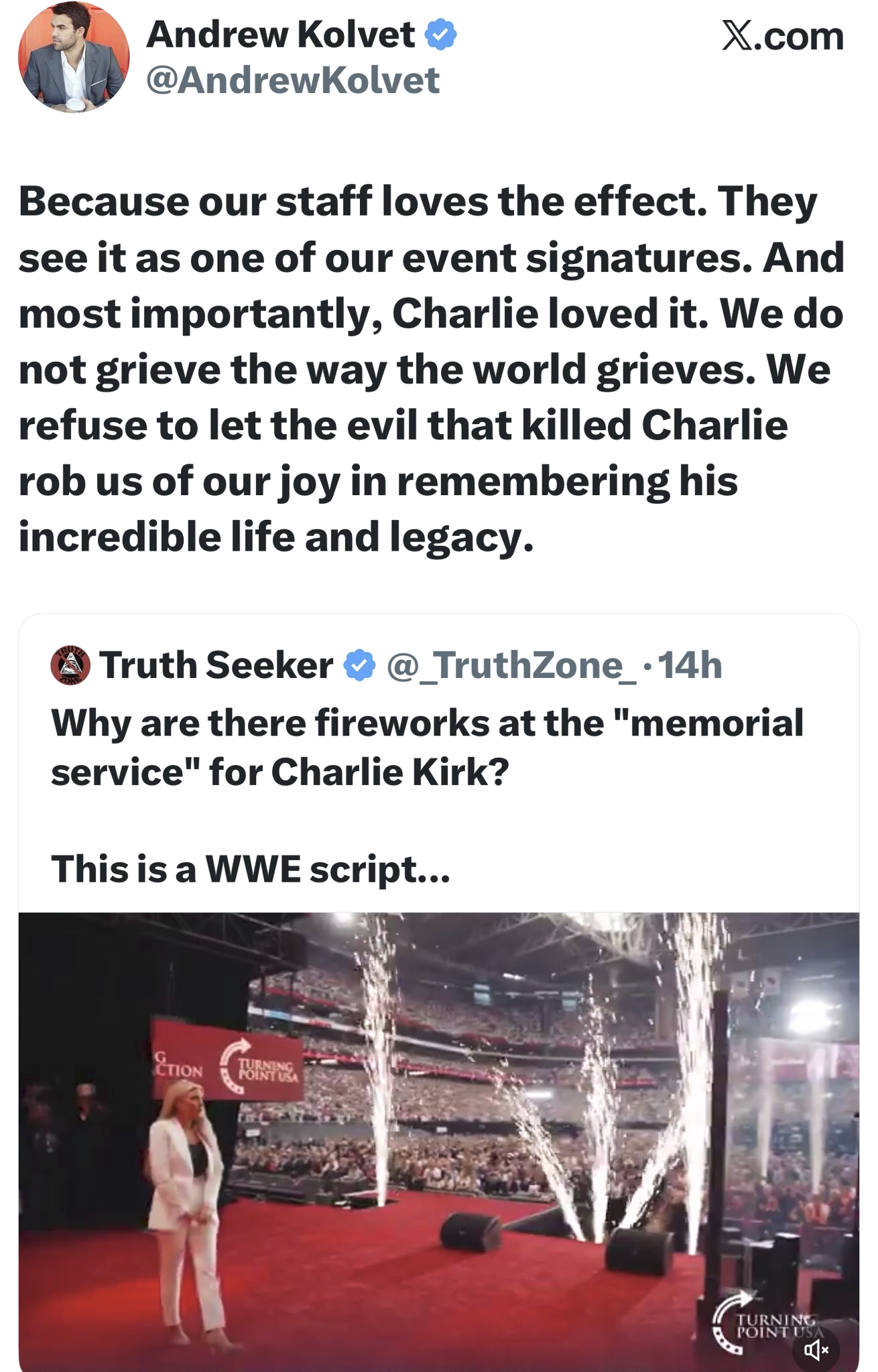
Task: Visit the @AndrewKolvet handle
Action: point(292,80)
